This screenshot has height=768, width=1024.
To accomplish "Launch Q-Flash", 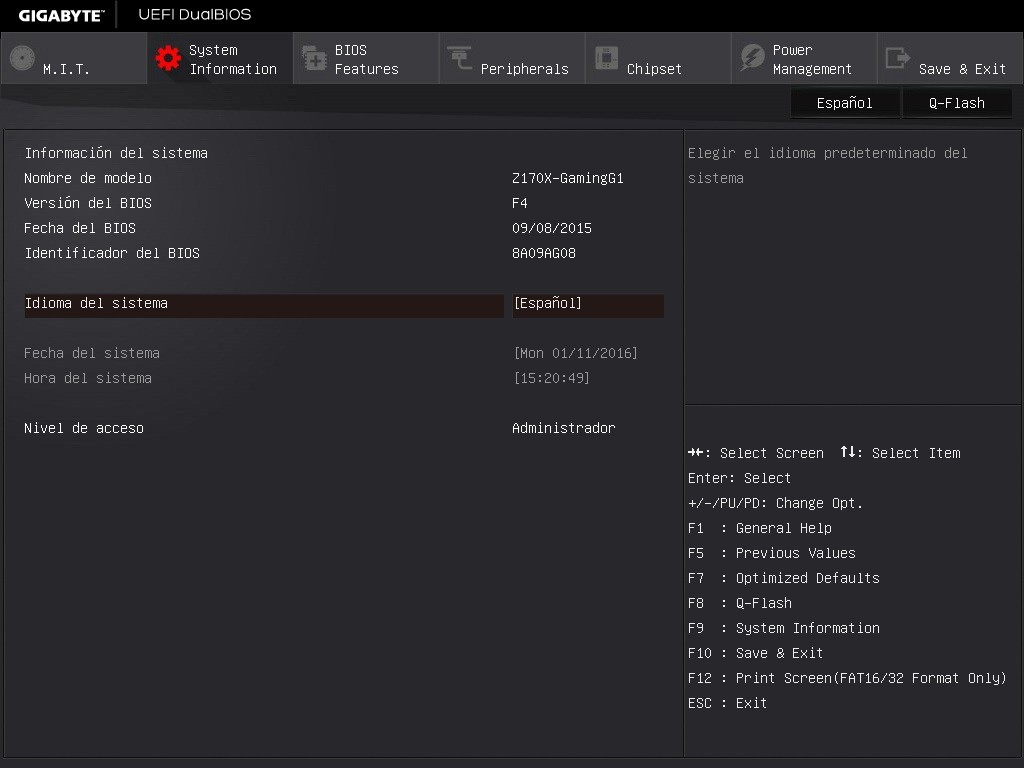I will 956,102.
